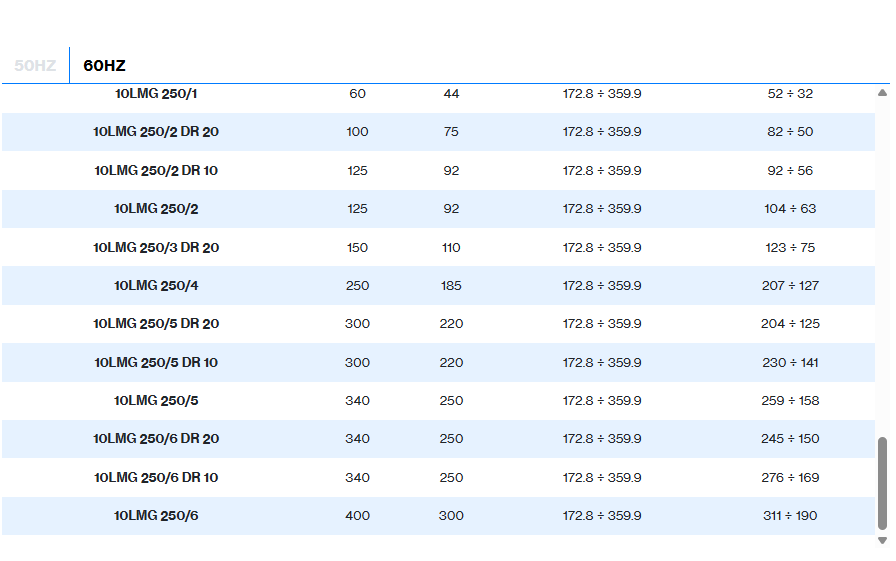Click the scroll down arrow
This screenshot has width=896, height=561.
[882, 540]
